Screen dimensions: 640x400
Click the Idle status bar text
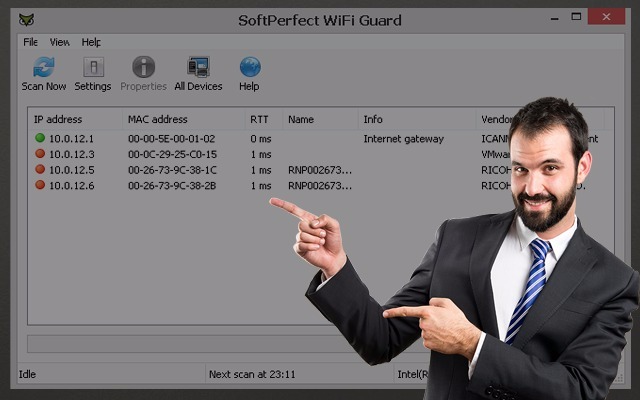pos(27,374)
